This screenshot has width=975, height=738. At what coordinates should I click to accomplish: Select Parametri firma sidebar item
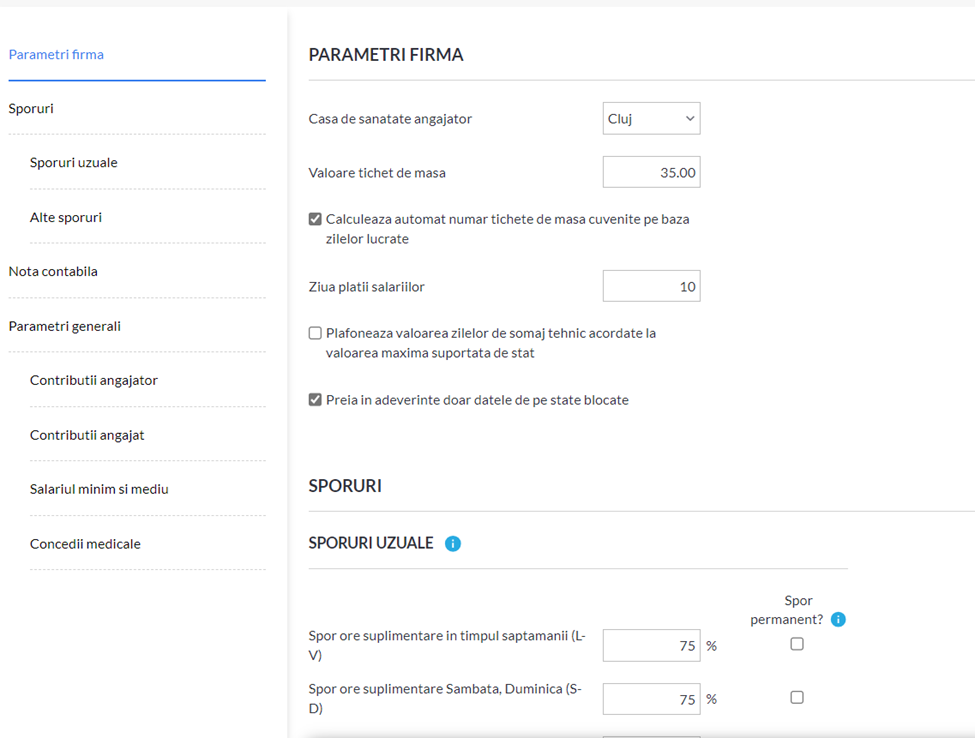pyautogui.click(x=56, y=55)
